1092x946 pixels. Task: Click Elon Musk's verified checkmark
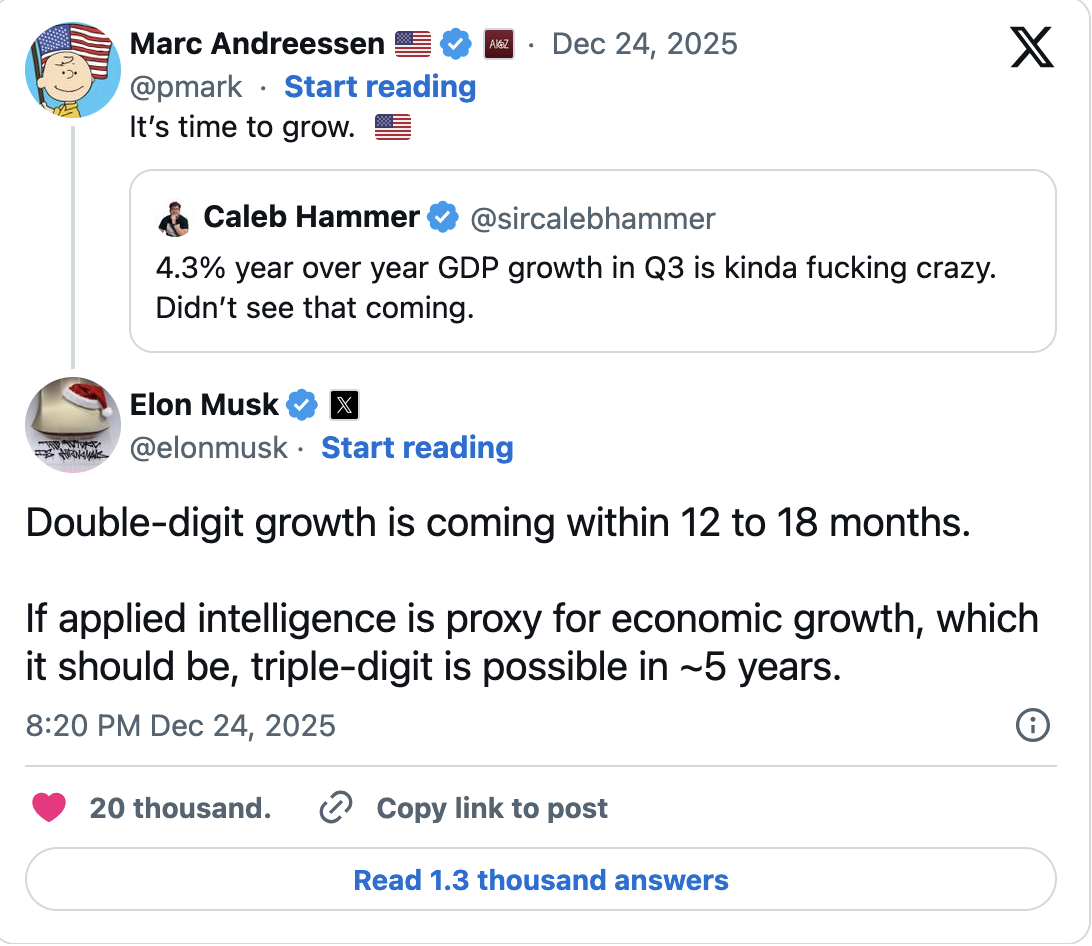click(301, 405)
